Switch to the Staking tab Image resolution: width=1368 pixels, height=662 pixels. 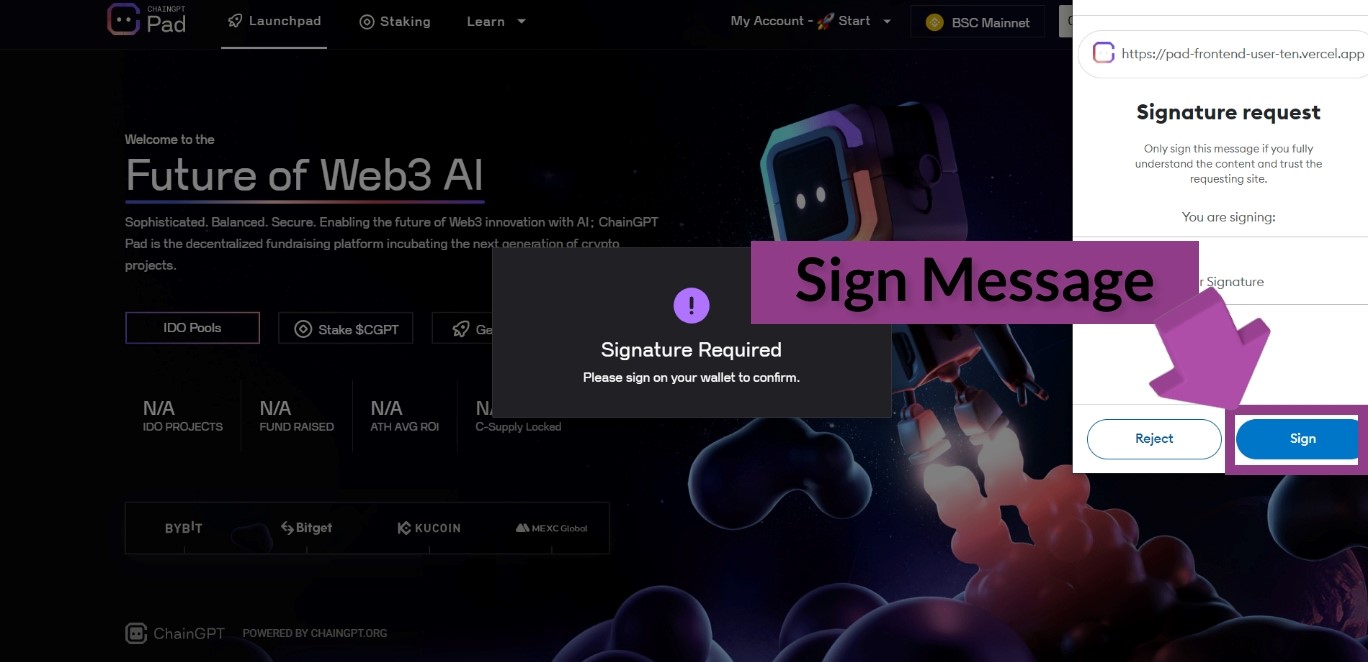coord(395,21)
